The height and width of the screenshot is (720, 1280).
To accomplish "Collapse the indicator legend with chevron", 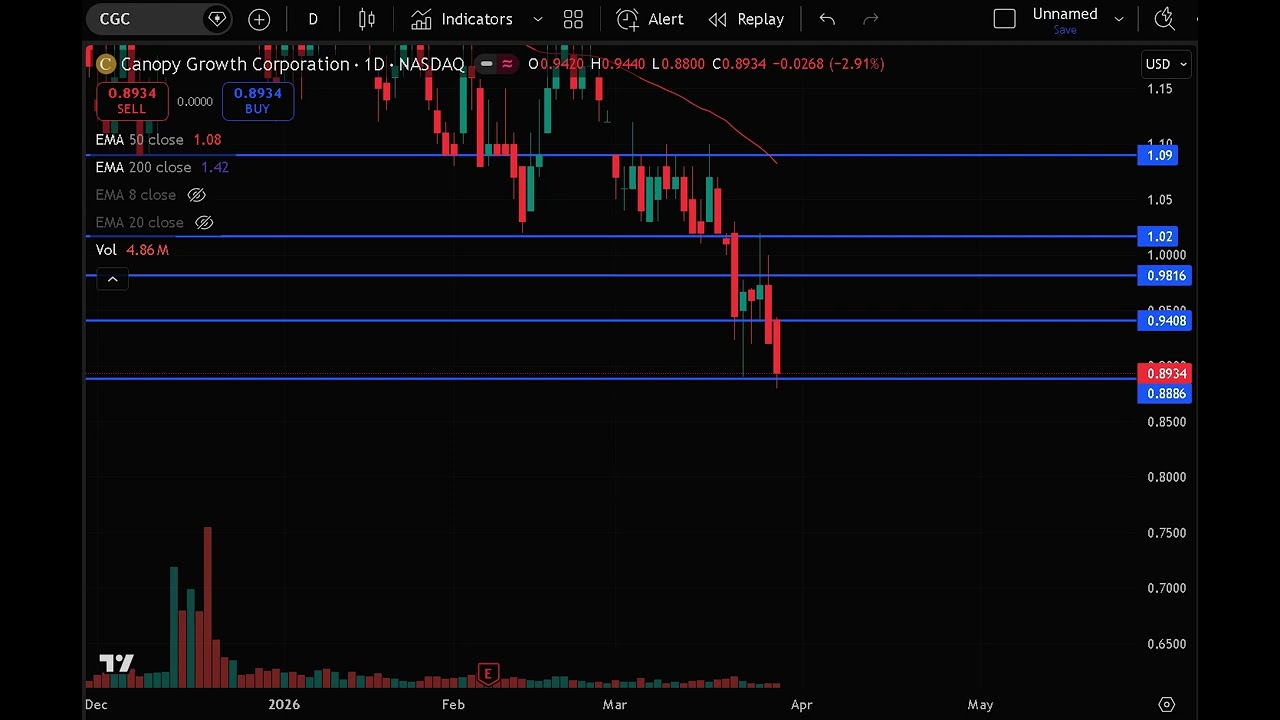I will coord(112,279).
